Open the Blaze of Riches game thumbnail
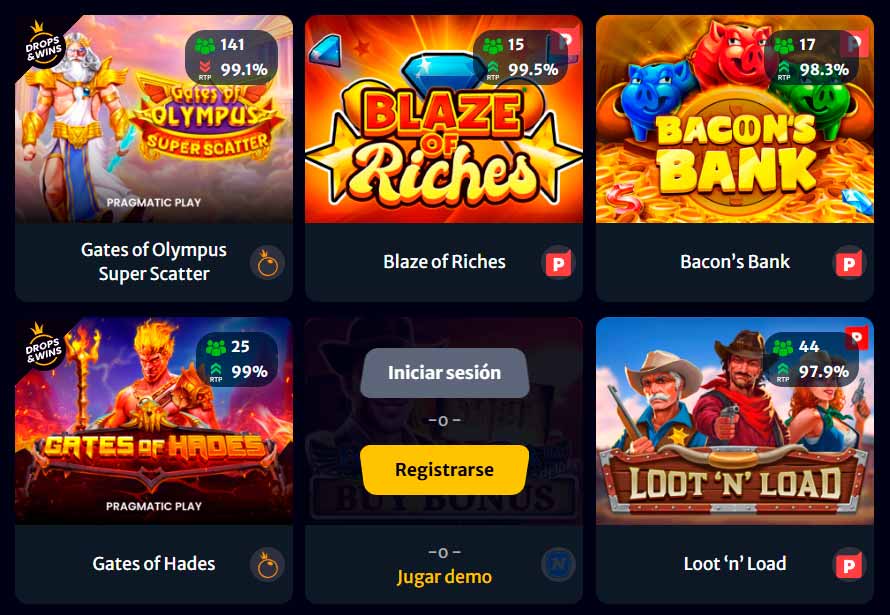 pos(444,119)
